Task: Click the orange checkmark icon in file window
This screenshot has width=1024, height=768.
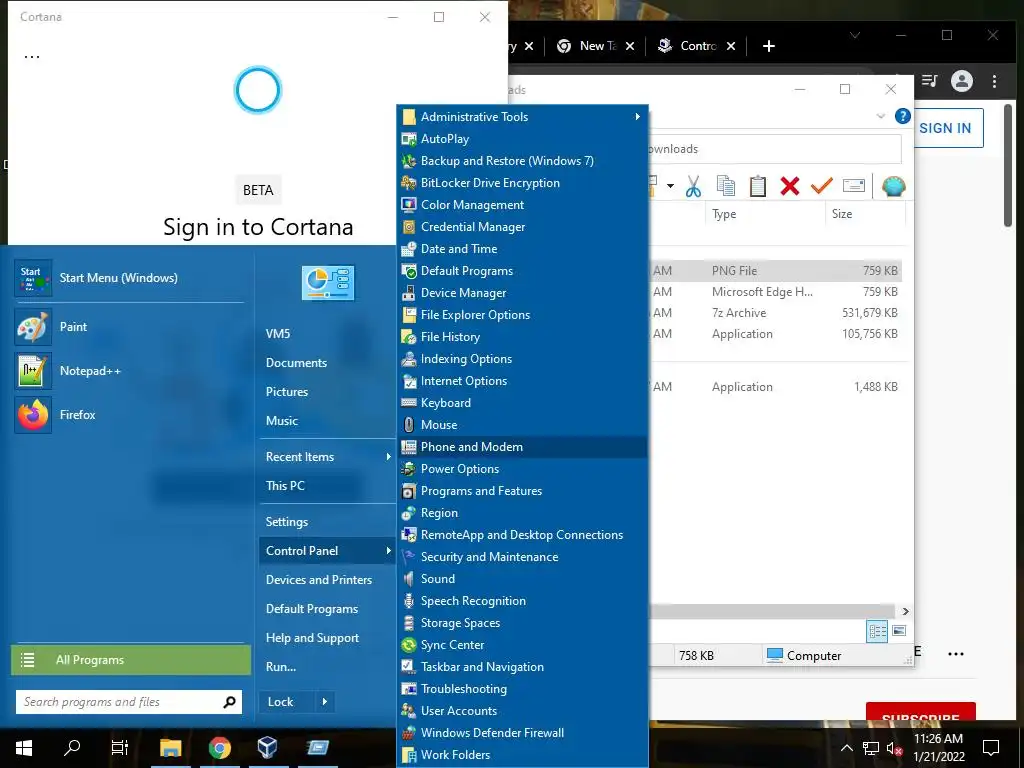Action: coord(822,186)
